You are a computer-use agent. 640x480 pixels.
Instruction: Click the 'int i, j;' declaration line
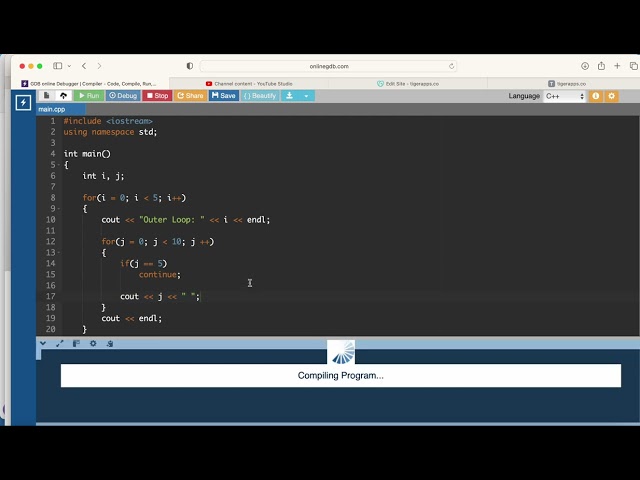(103, 176)
